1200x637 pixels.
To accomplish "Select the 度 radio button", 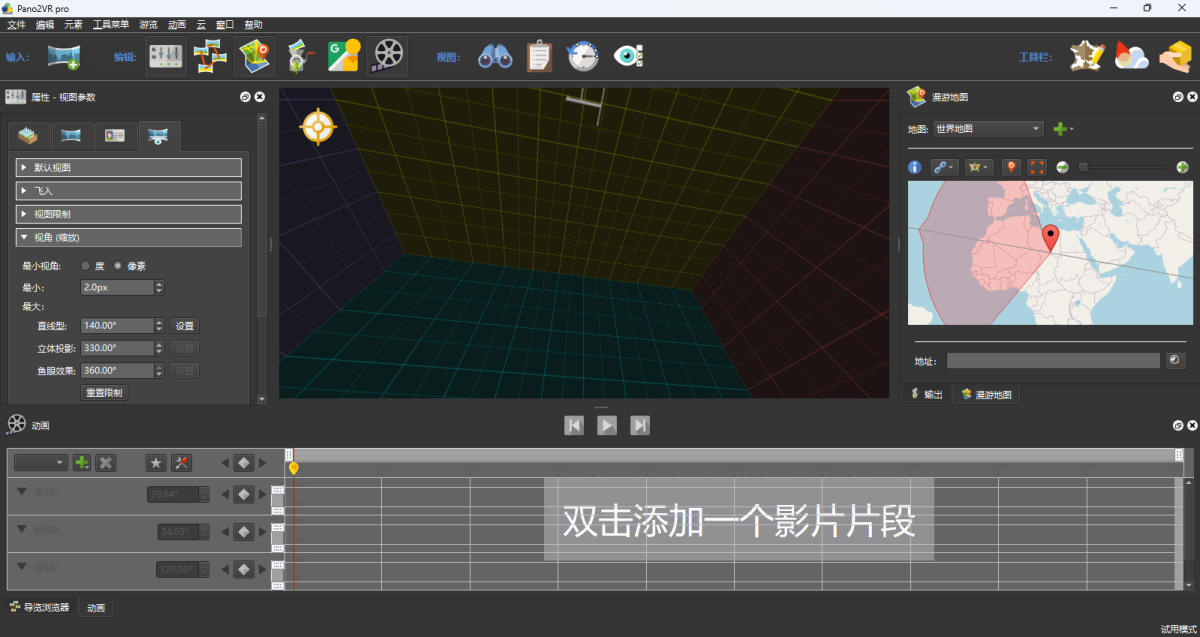I will pyautogui.click(x=86, y=266).
